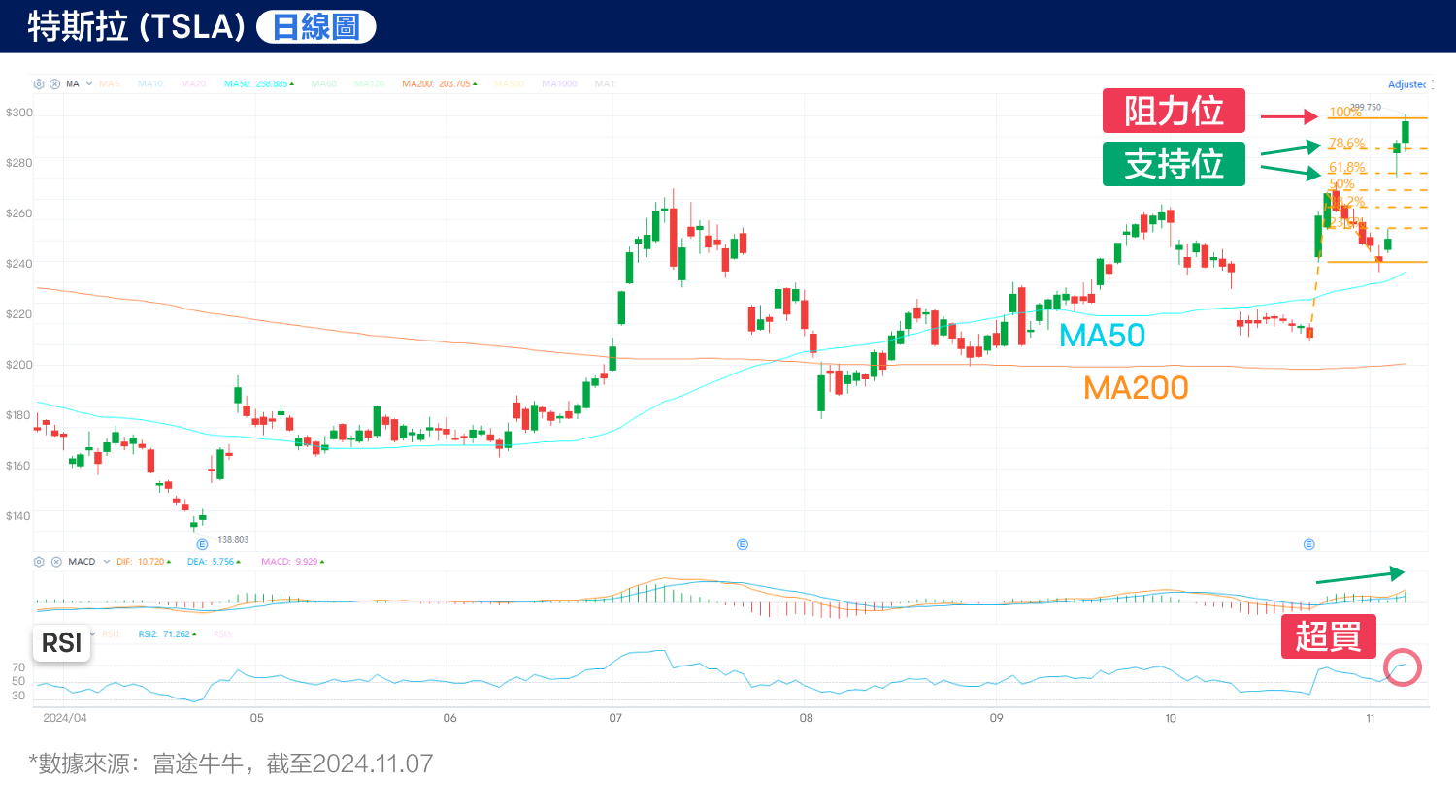Toggle visibility of the MA1000 line
This screenshot has width=1456, height=812.
pos(560,83)
